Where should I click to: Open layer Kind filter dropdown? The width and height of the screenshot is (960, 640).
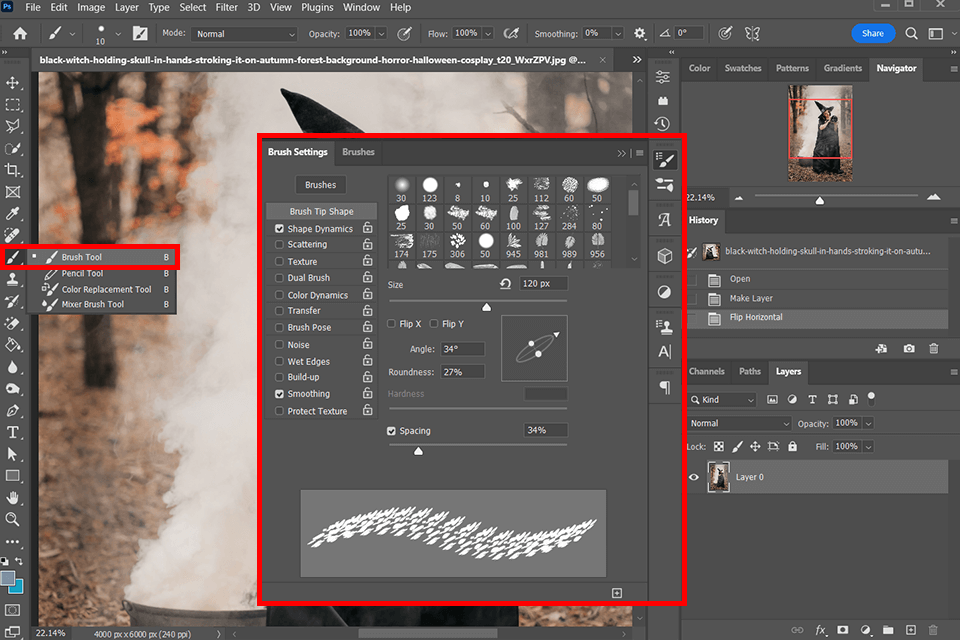(722, 400)
